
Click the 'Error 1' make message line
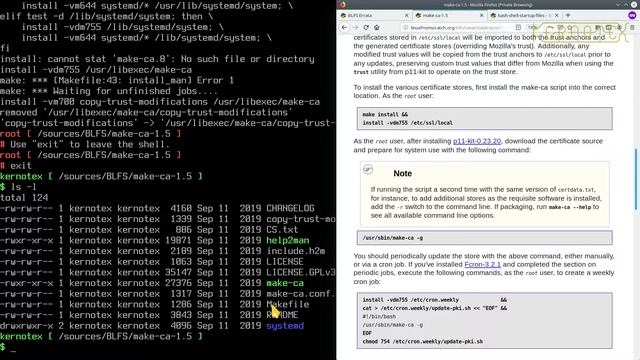click(117, 80)
